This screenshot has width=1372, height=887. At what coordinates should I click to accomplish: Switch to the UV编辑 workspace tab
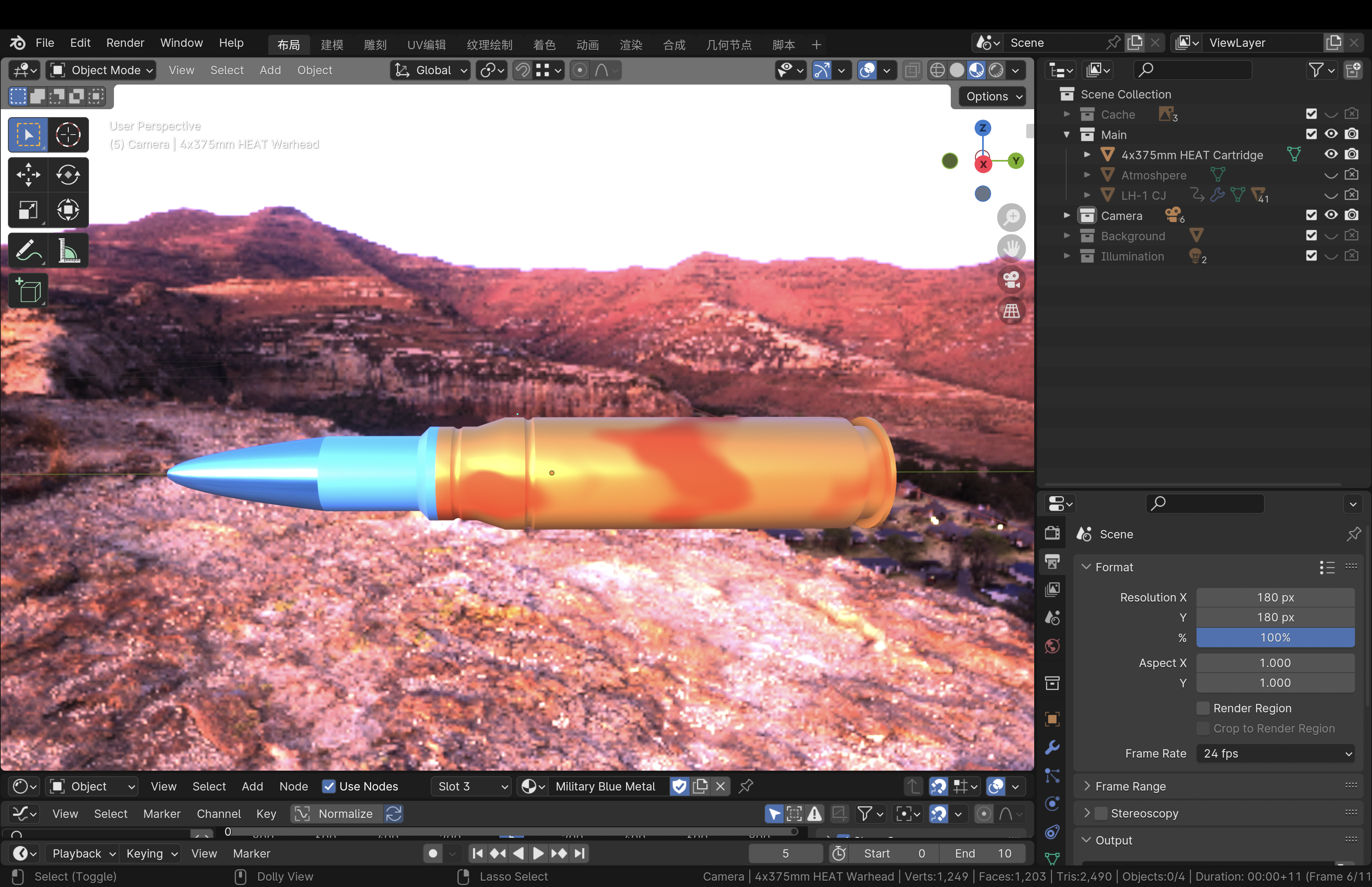(x=426, y=44)
